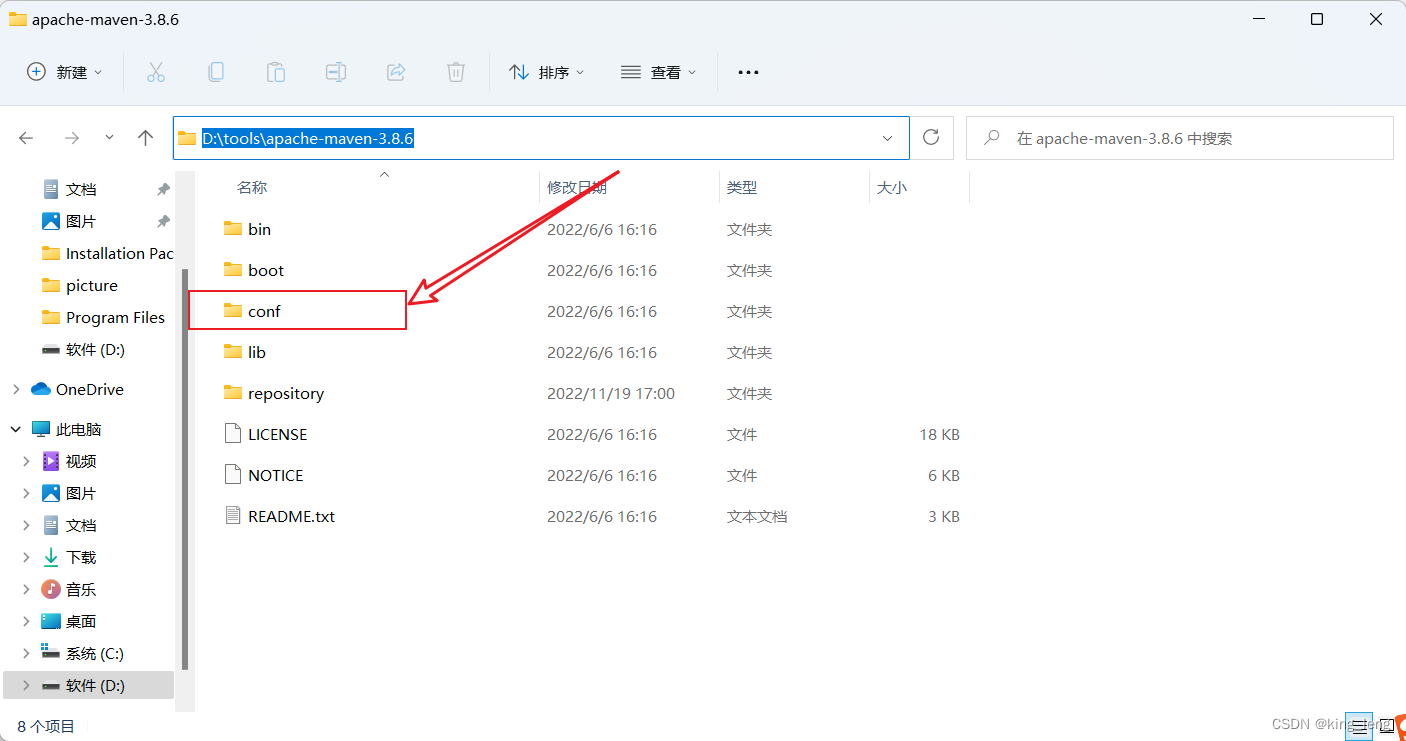Sort by the 大小 column header
Image resolution: width=1406 pixels, height=741 pixels.
[892, 187]
